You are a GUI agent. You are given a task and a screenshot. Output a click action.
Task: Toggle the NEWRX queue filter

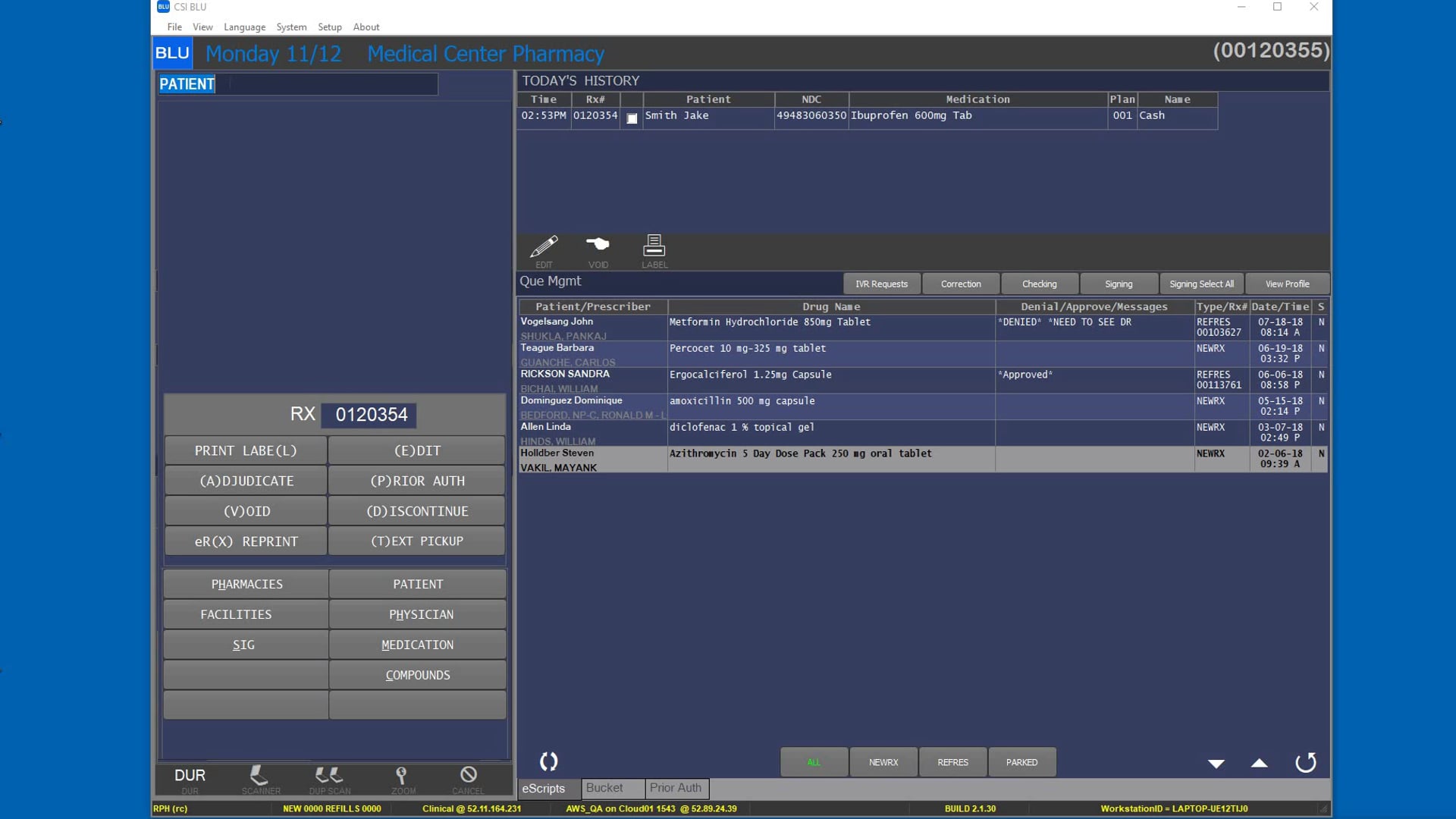coord(883,763)
